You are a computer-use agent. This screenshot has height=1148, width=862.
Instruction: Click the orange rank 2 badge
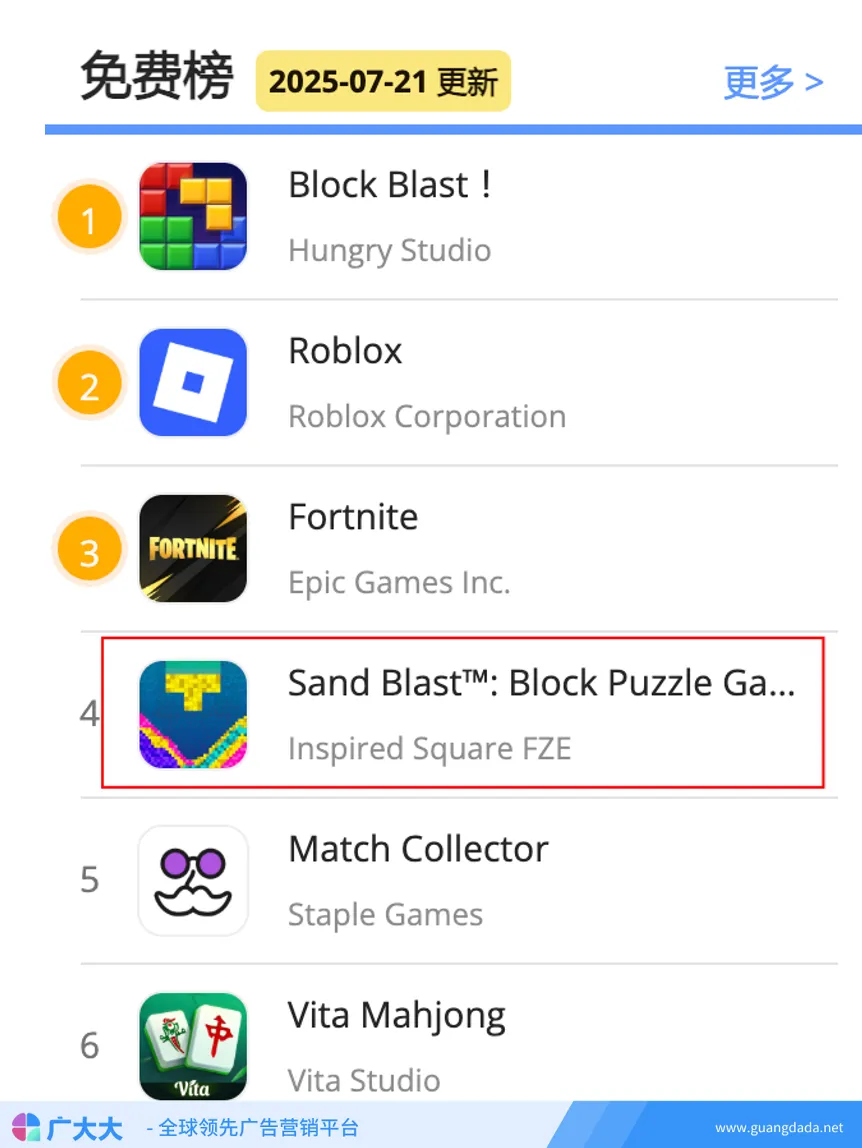click(89, 383)
